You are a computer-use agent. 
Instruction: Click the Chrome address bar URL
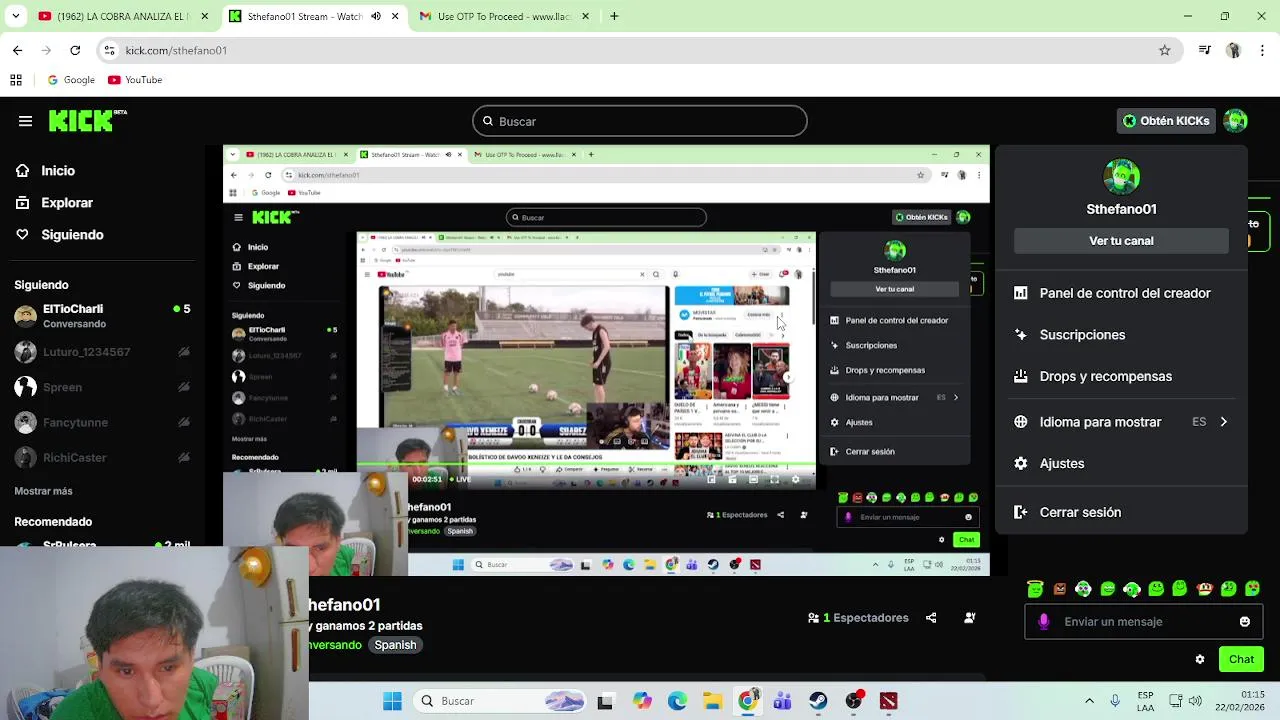click(176, 50)
